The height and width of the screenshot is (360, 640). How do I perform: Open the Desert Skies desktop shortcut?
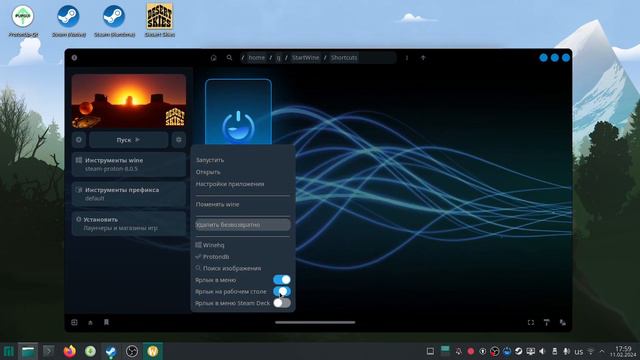click(x=160, y=20)
